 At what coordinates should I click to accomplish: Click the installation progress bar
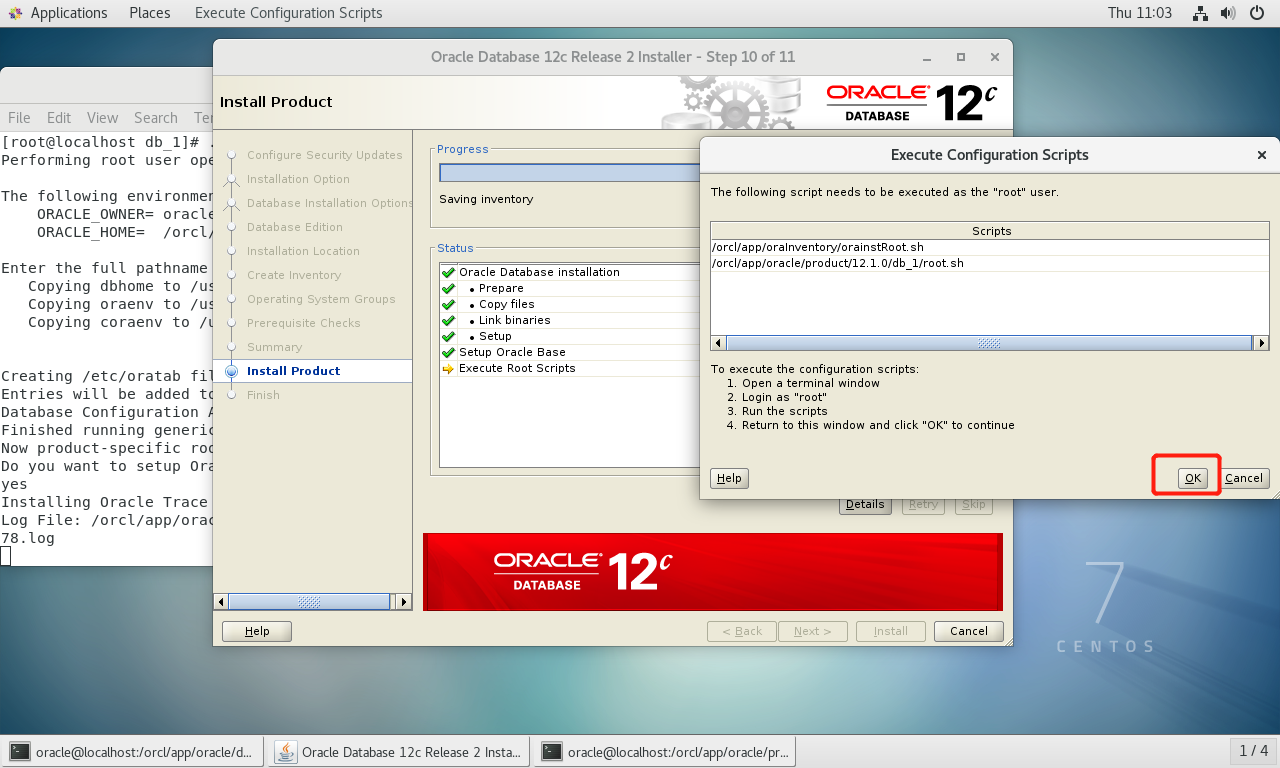click(x=570, y=173)
